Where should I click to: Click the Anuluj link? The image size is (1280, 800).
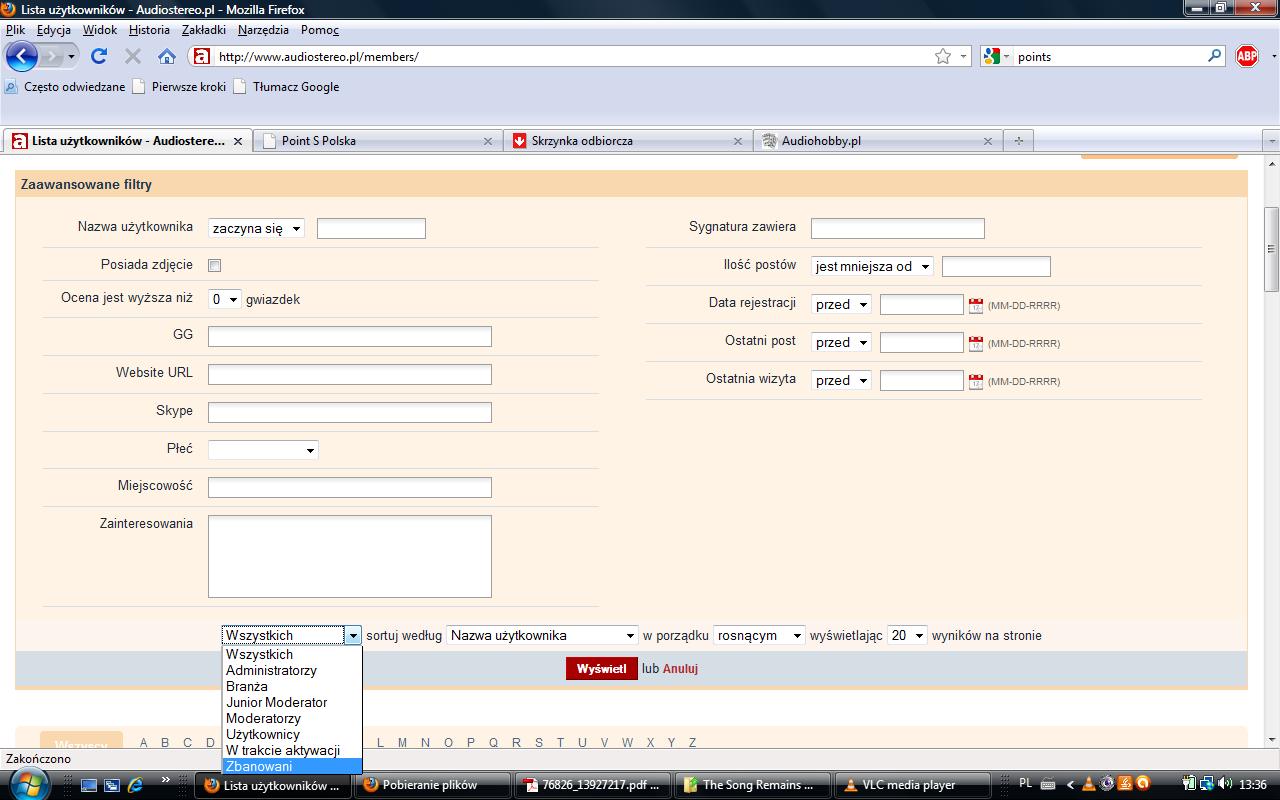point(680,668)
